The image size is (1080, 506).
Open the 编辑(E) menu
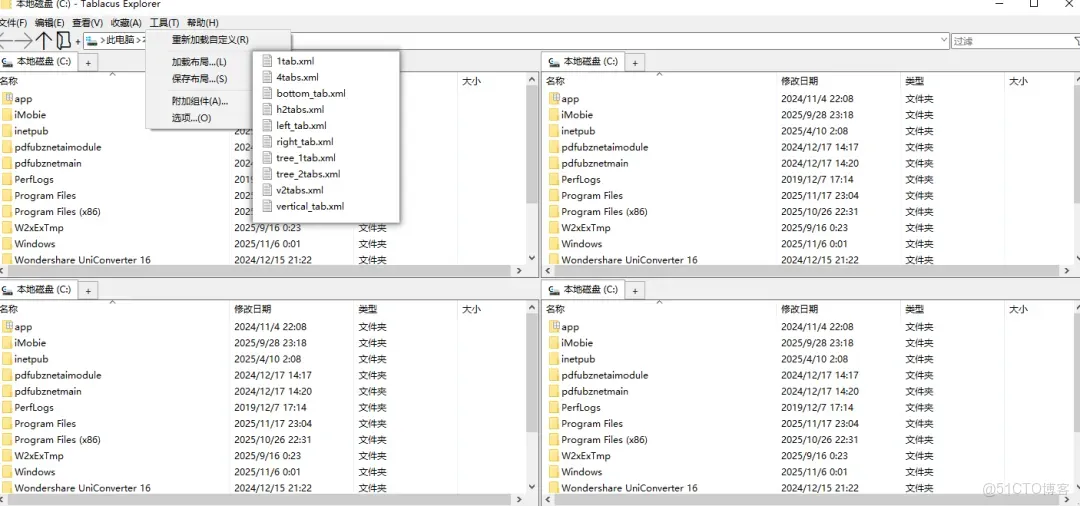point(50,23)
